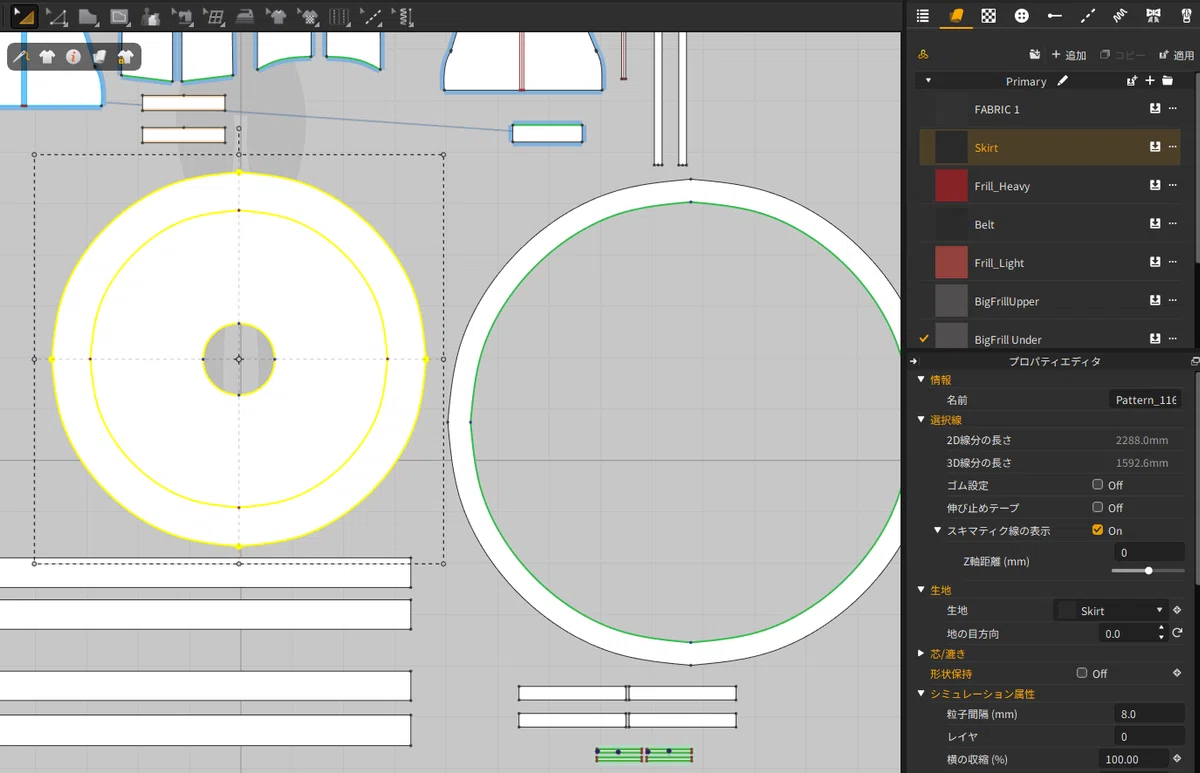Open the scene list tab icon

[x=923, y=15]
